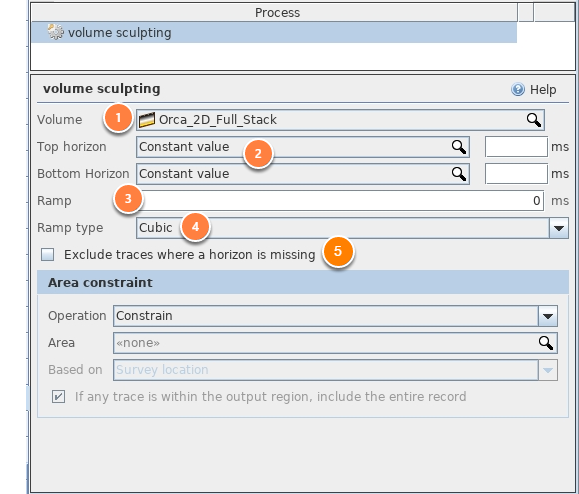The height and width of the screenshot is (494, 579).
Task: Click the Bottom Horizon ms value field
Action: click(x=516, y=174)
